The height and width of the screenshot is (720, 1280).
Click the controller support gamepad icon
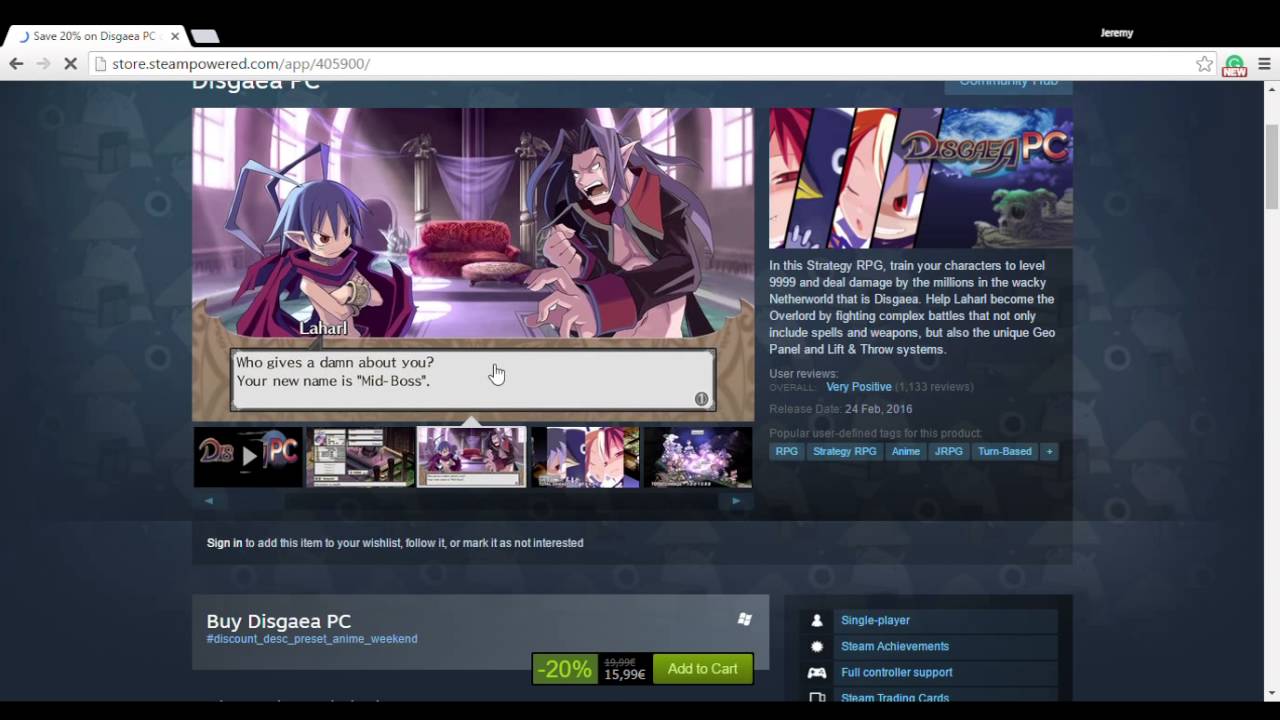817,672
